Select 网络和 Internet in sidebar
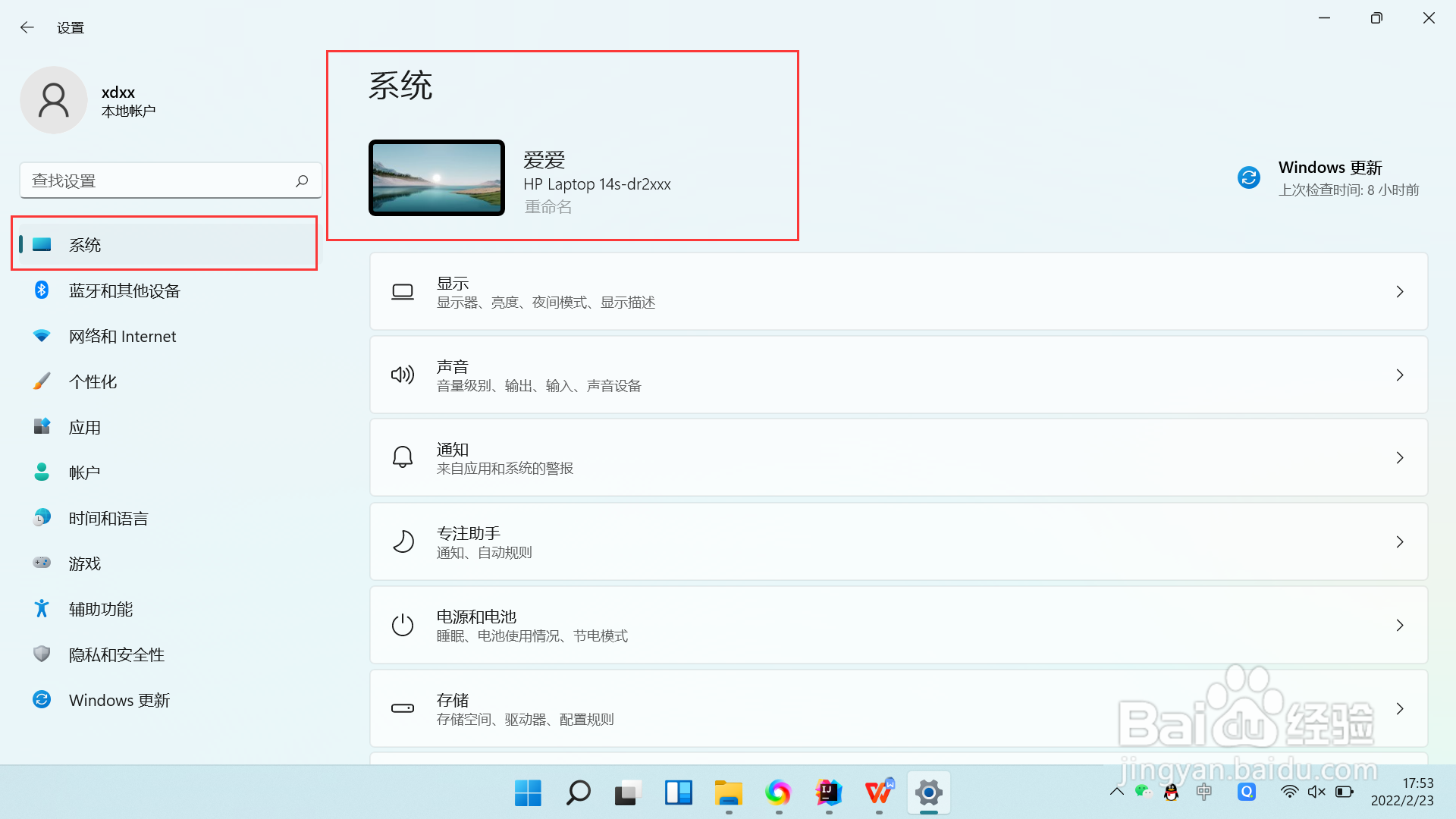The height and width of the screenshot is (819, 1456). [x=122, y=337]
